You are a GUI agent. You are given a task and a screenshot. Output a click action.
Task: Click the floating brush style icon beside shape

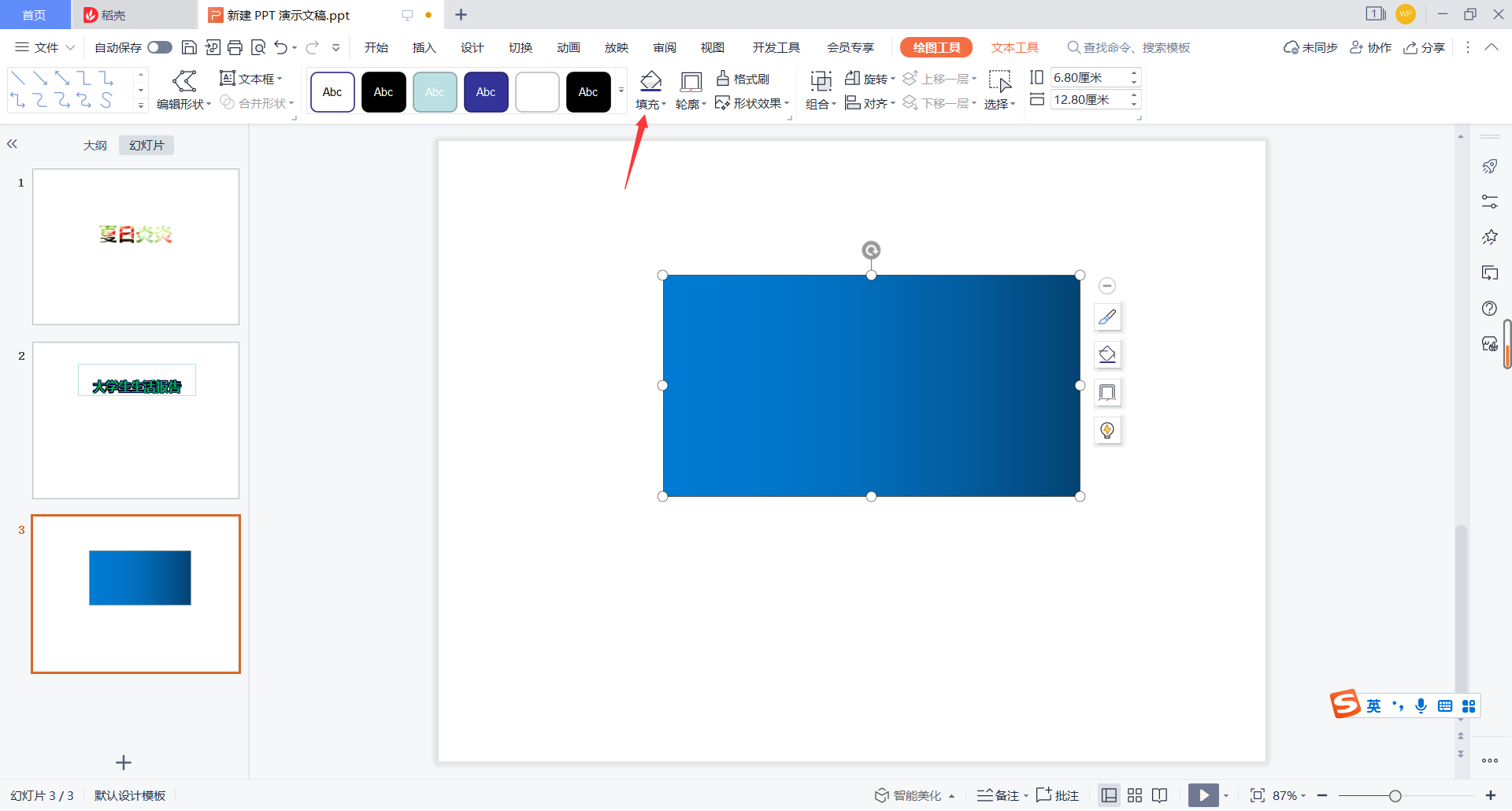click(1107, 317)
